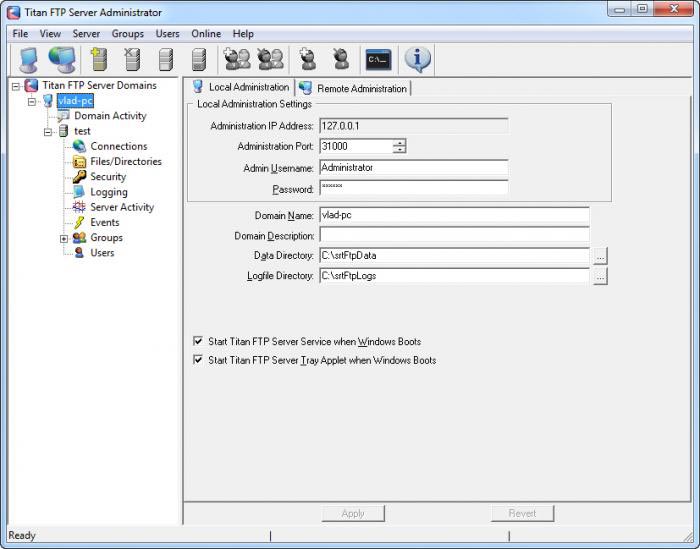Click the local domain monitor toolbar icon
Screen dimensions: 700x549
coord(29,59)
